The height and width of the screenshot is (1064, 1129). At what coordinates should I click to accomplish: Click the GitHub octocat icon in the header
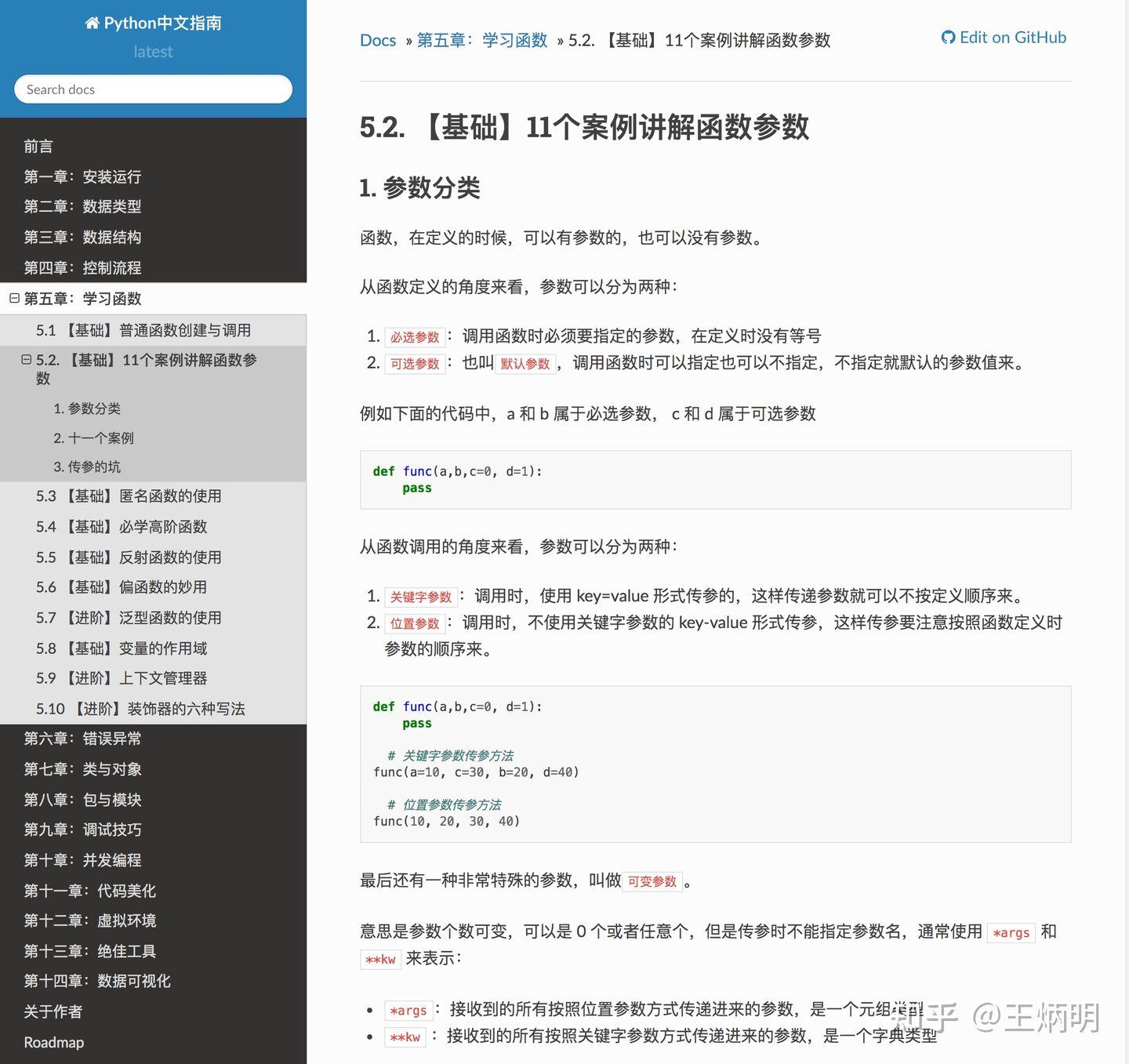(x=948, y=37)
